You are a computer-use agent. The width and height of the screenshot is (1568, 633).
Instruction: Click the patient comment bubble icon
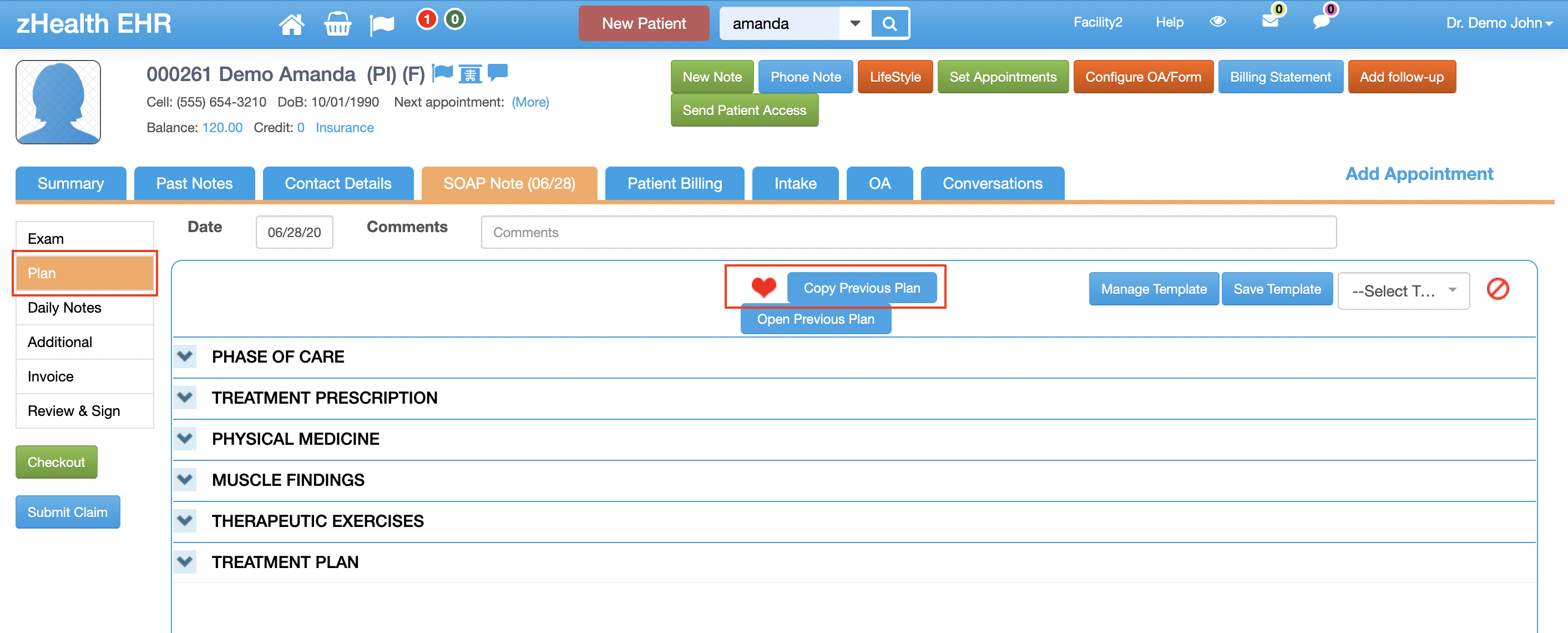coord(497,73)
